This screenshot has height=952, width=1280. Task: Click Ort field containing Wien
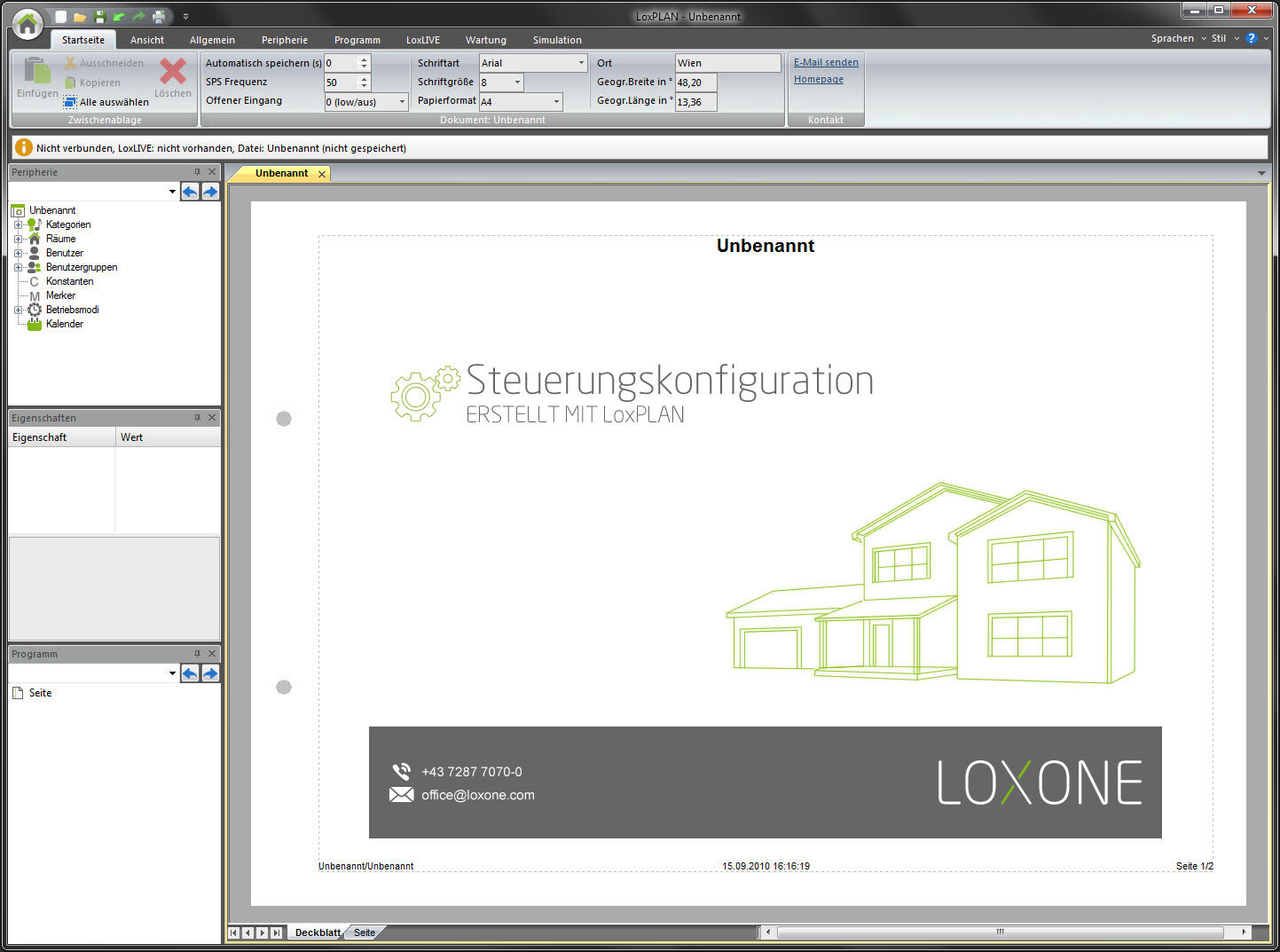(x=727, y=63)
